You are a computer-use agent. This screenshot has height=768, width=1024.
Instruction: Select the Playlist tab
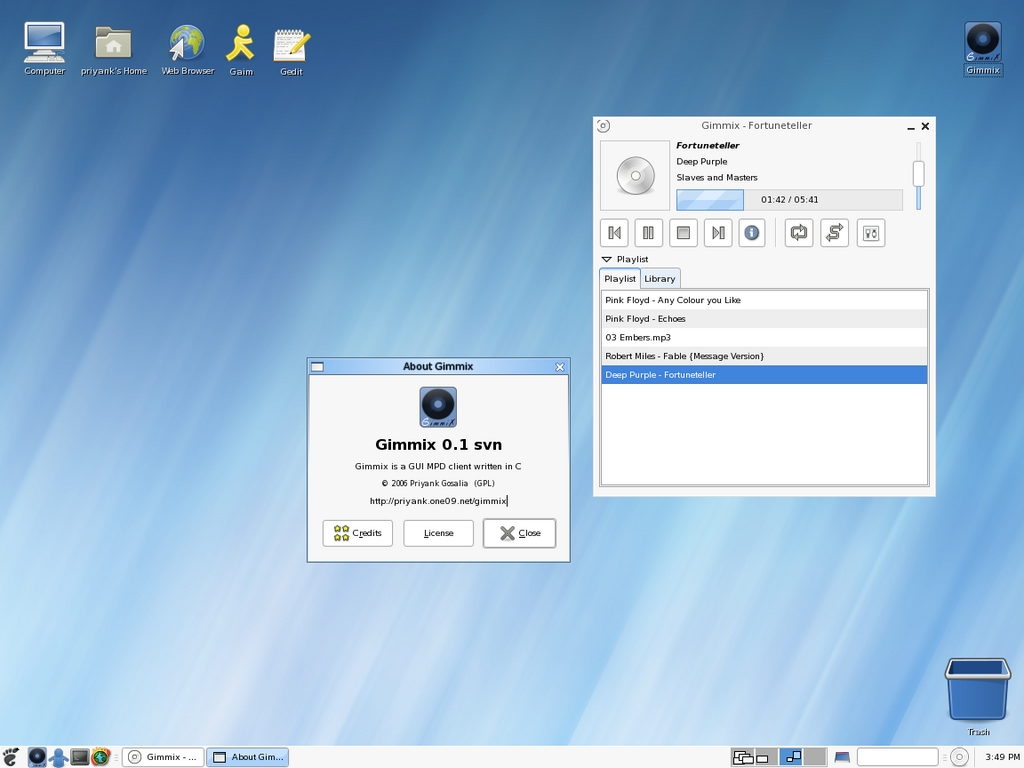pos(620,278)
